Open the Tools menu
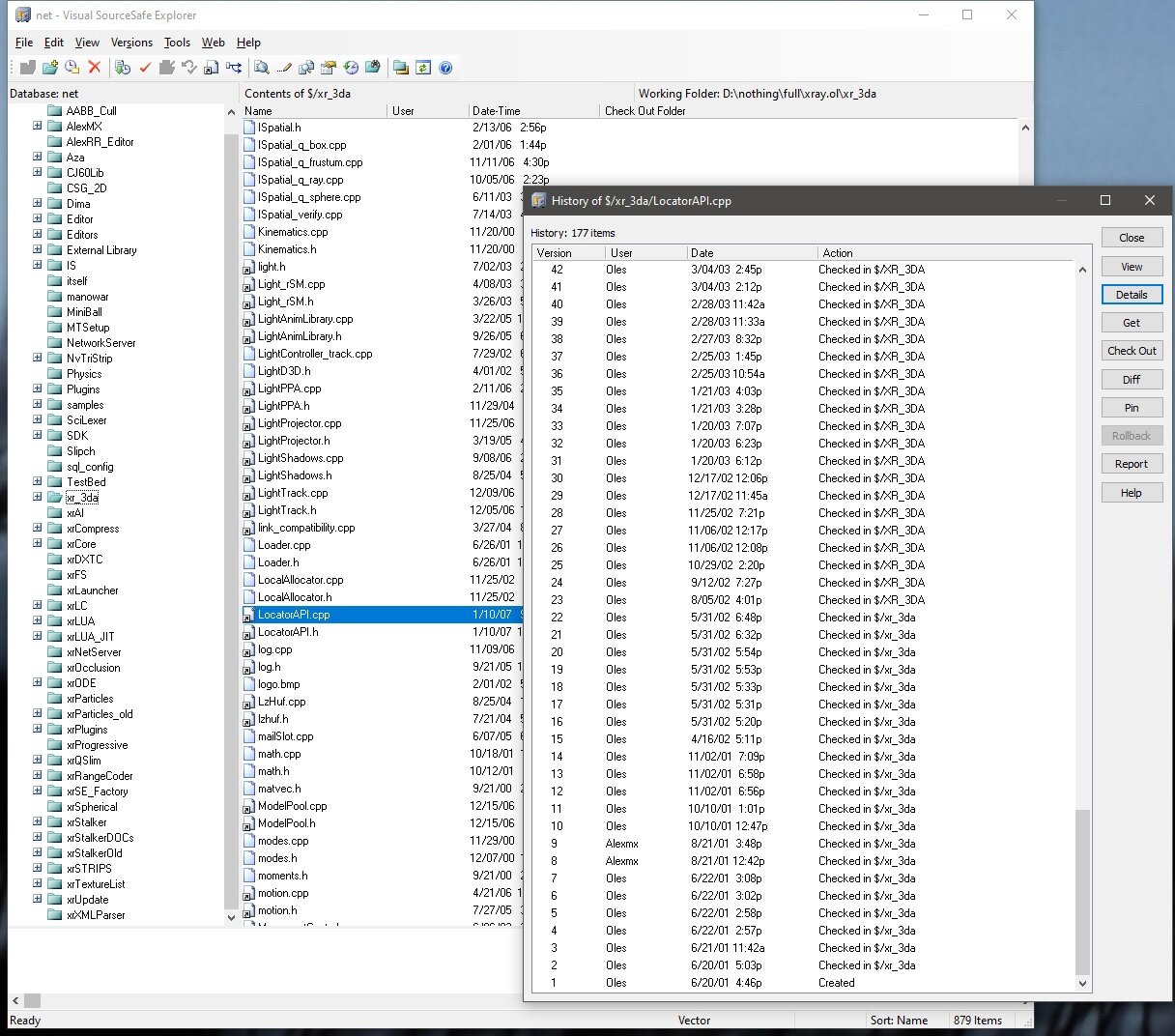Viewport: 1175px width, 1036px height. (x=177, y=43)
